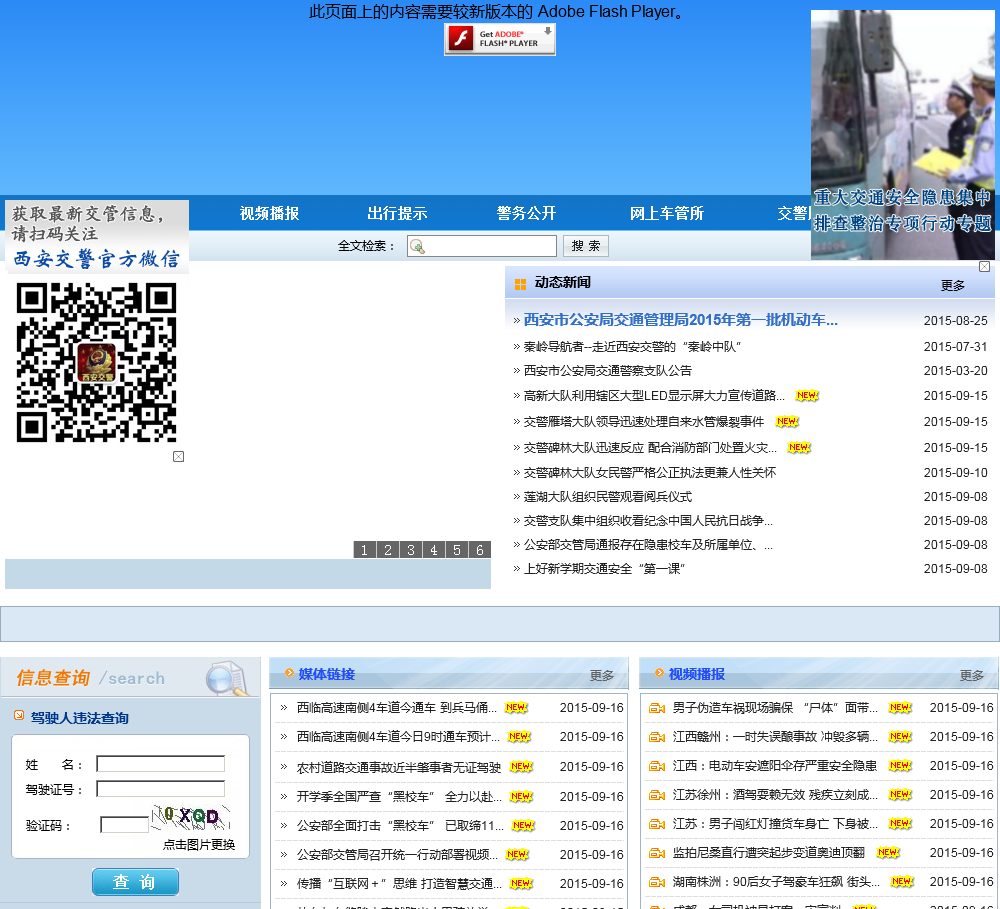Screen dimensions: 1000x909
Task: Select slide 5 in the slideshow pager
Action: [457, 550]
